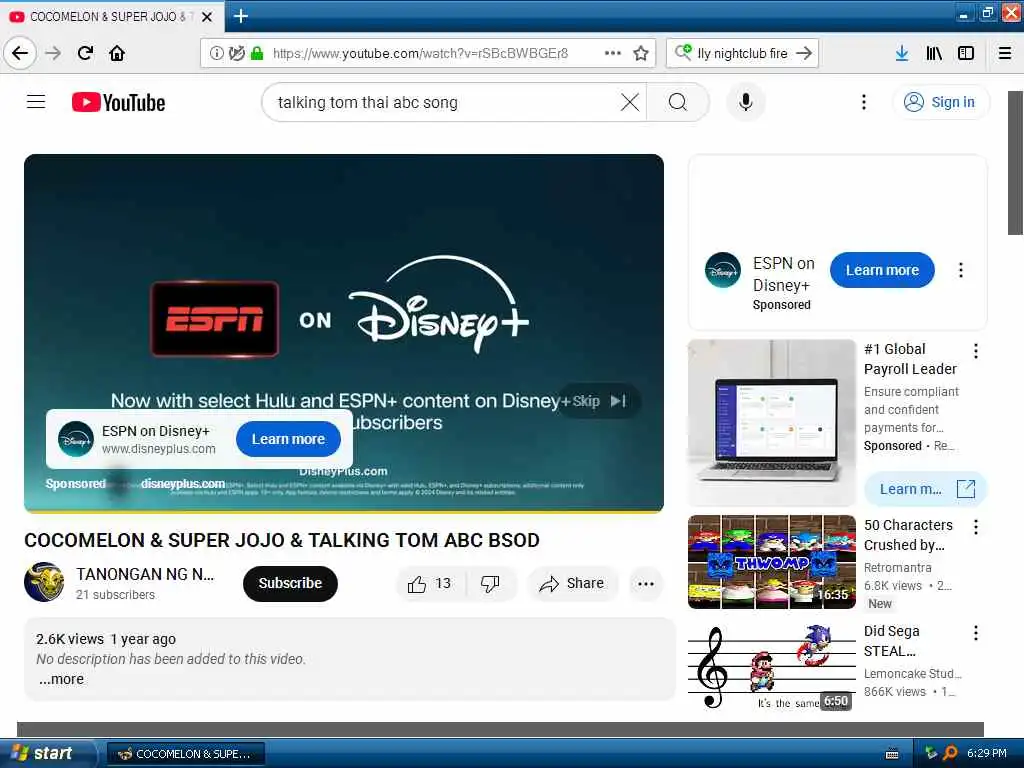The image size is (1024, 768).
Task: Open the browser home page icon
Action: [117, 53]
